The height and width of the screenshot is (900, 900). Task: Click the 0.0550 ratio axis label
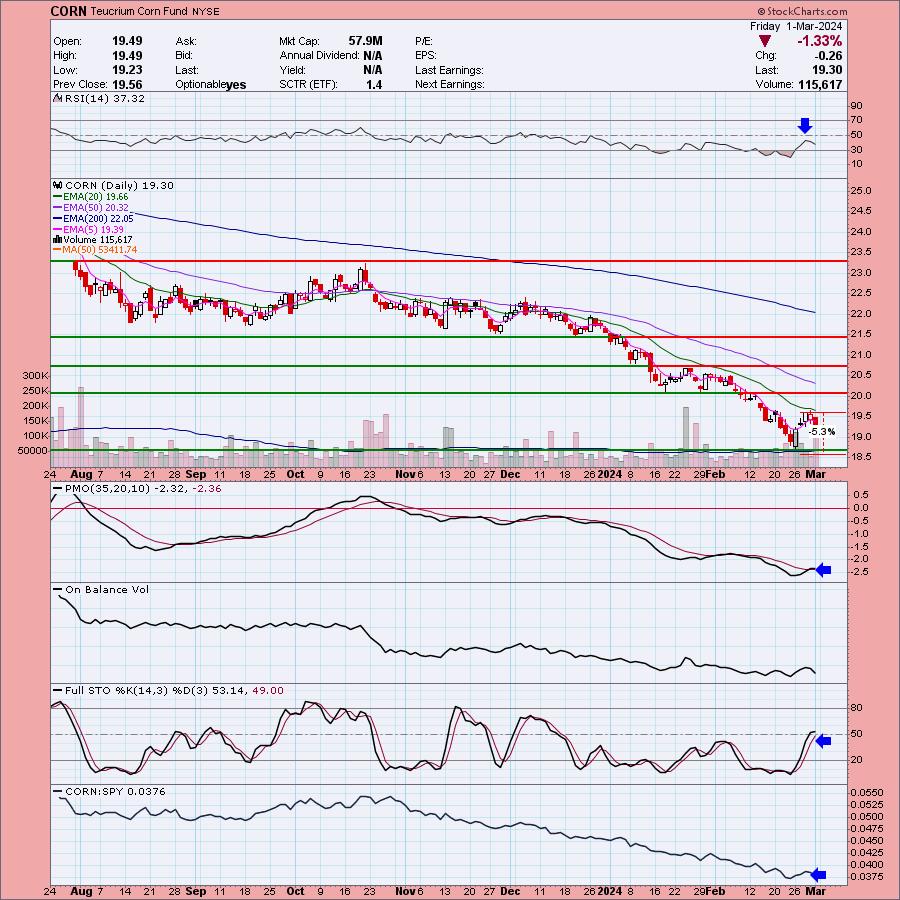[x=867, y=792]
